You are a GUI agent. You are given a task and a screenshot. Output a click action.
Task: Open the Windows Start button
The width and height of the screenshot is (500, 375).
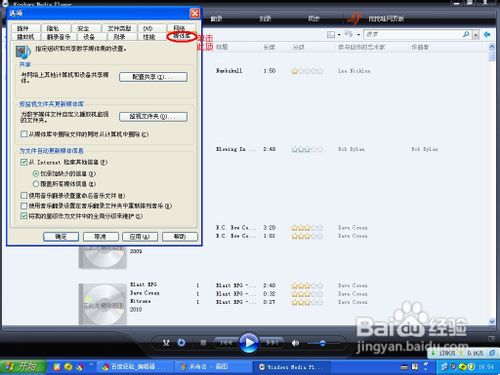(x=22, y=367)
